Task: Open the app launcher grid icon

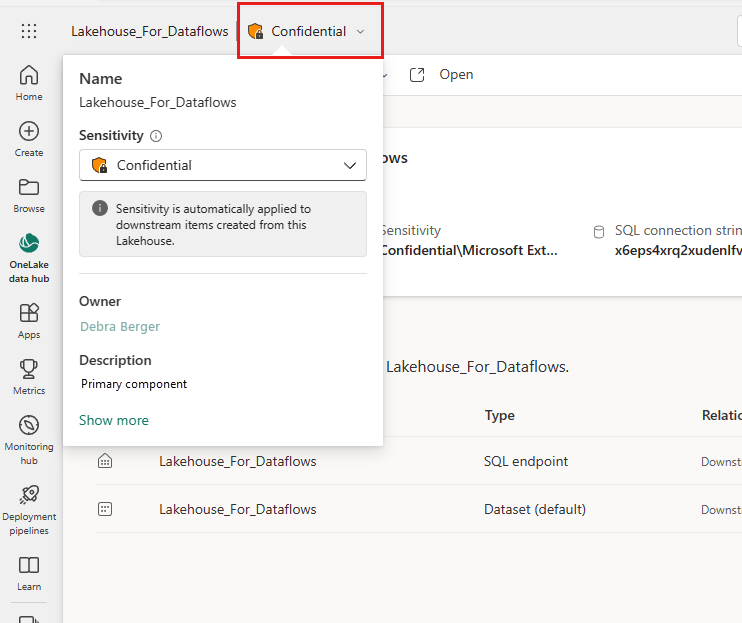Action: click(x=29, y=31)
